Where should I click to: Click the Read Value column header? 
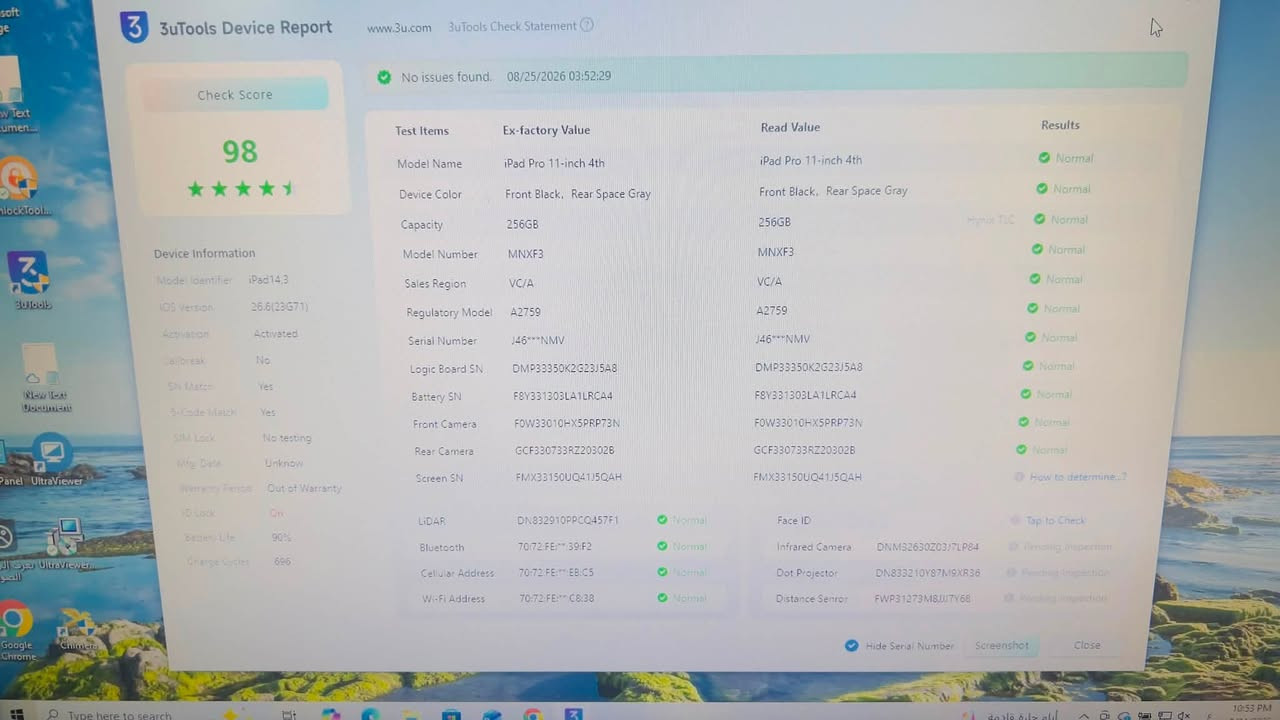[790, 127]
